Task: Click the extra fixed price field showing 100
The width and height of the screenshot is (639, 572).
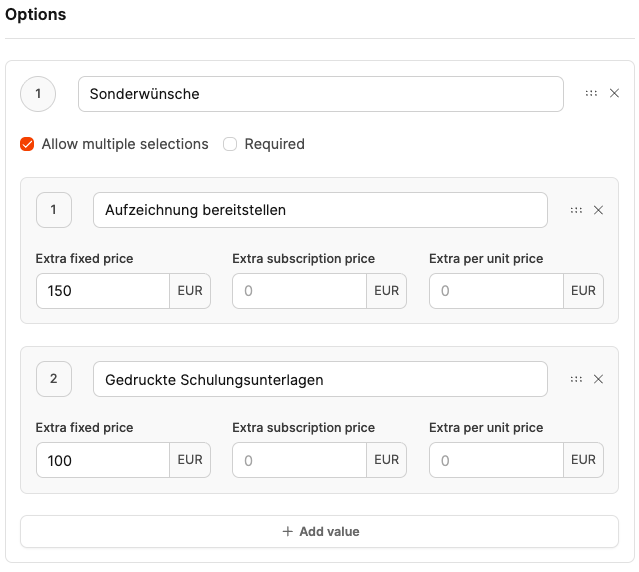Action: (x=102, y=460)
